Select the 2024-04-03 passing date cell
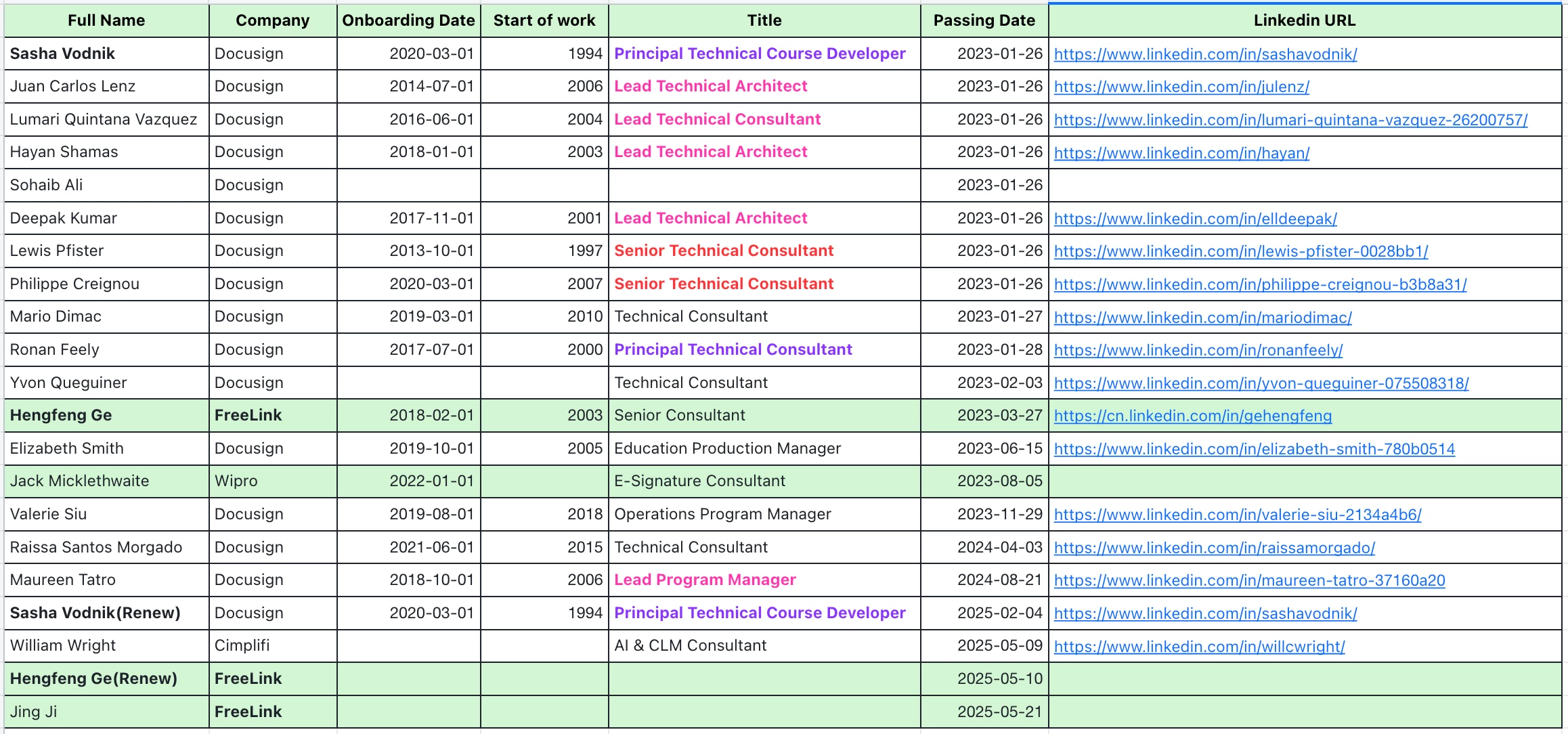This screenshot has height=734, width=1568. point(984,547)
